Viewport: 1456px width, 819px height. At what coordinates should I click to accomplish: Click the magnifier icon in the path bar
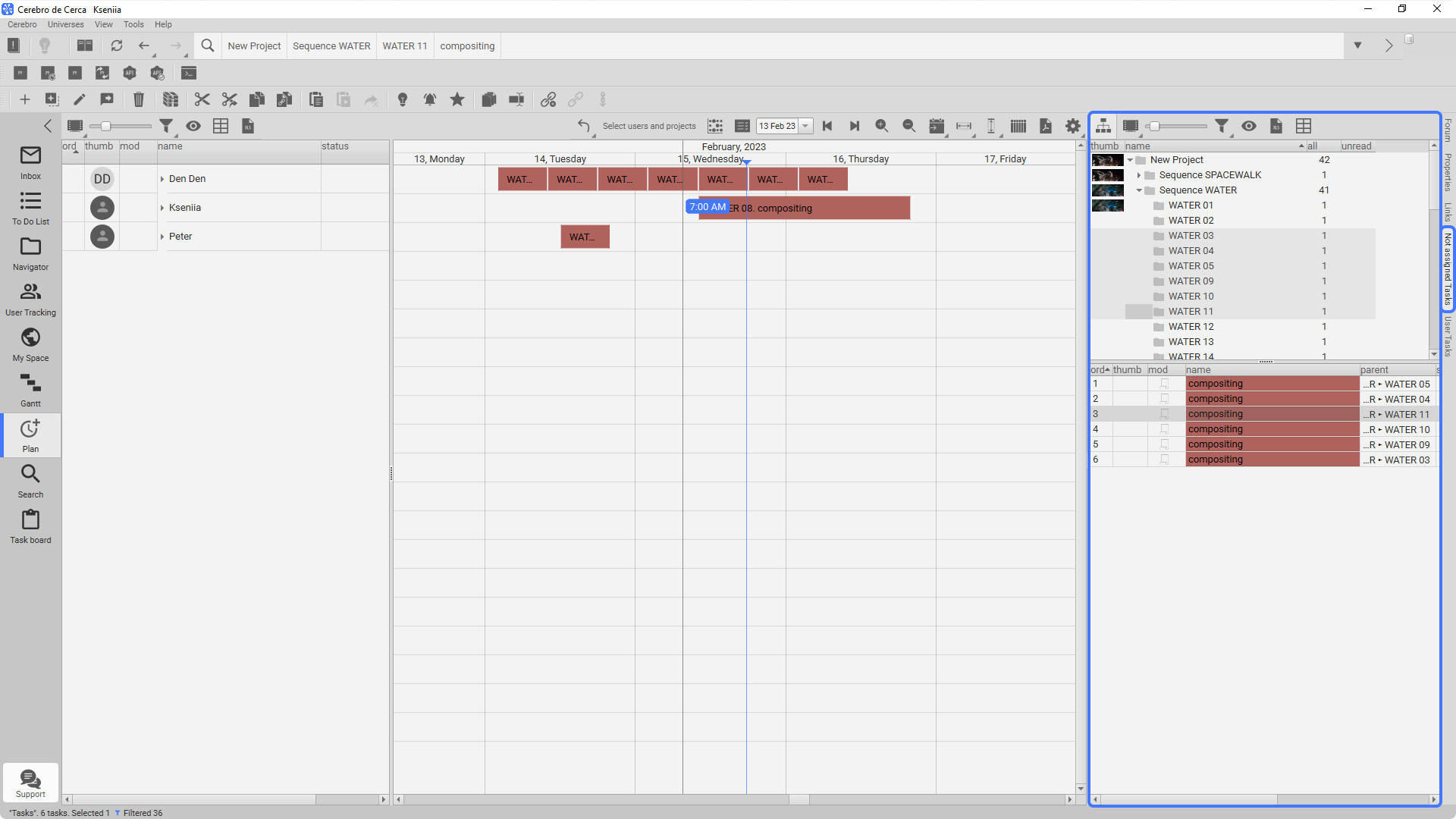tap(207, 45)
